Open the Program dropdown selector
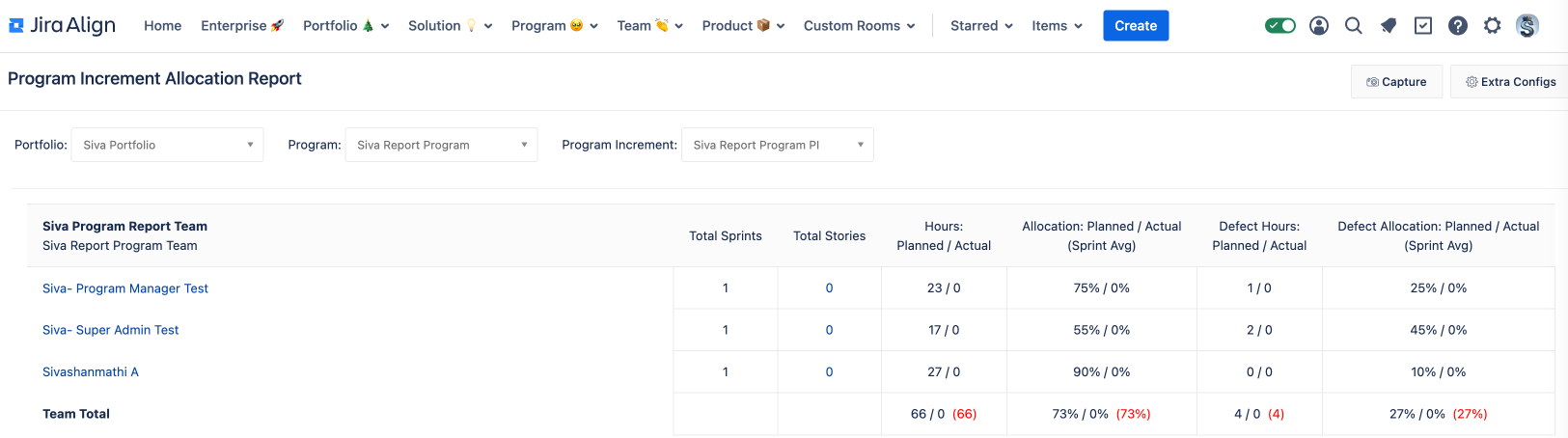This screenshot has width=1568, height=438. (x=441, y=145)
